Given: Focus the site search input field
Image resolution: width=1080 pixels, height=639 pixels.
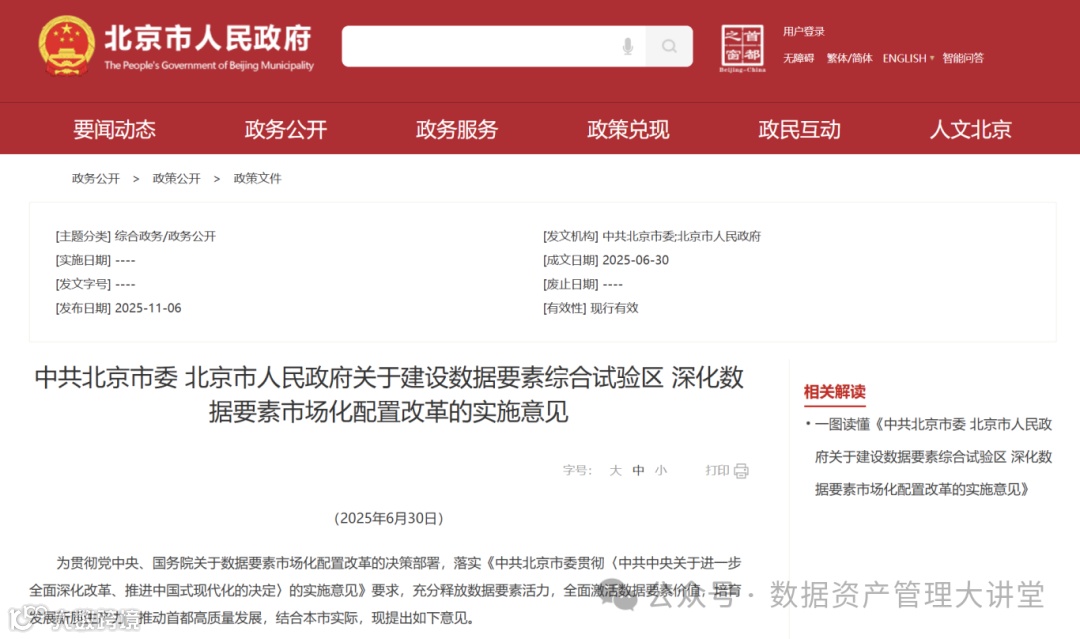Looking at the screenshot, I should click(493, 46).
